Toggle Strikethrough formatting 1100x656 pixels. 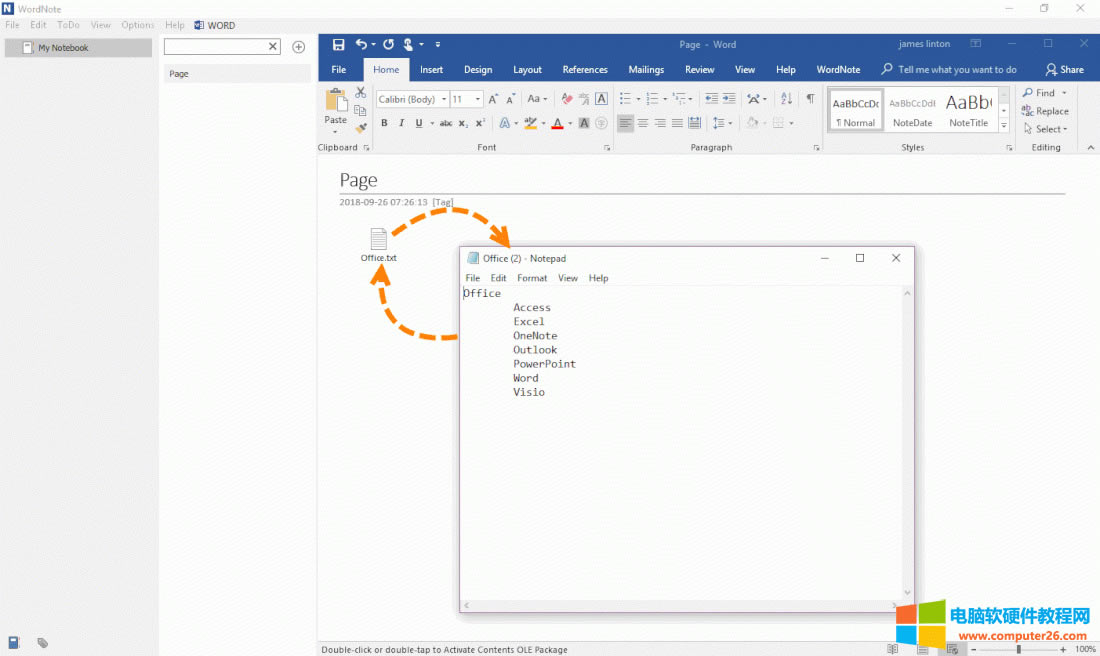coord(446,124)
